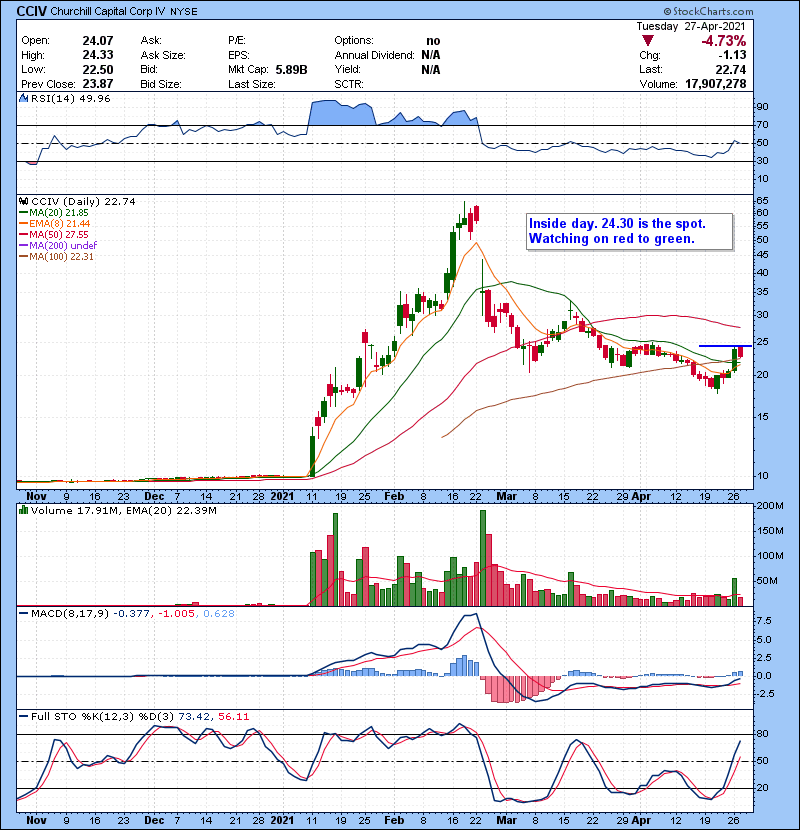Click the -4.73% percent change value
Viewport: 800px width, 830px height.
(723, 41)
